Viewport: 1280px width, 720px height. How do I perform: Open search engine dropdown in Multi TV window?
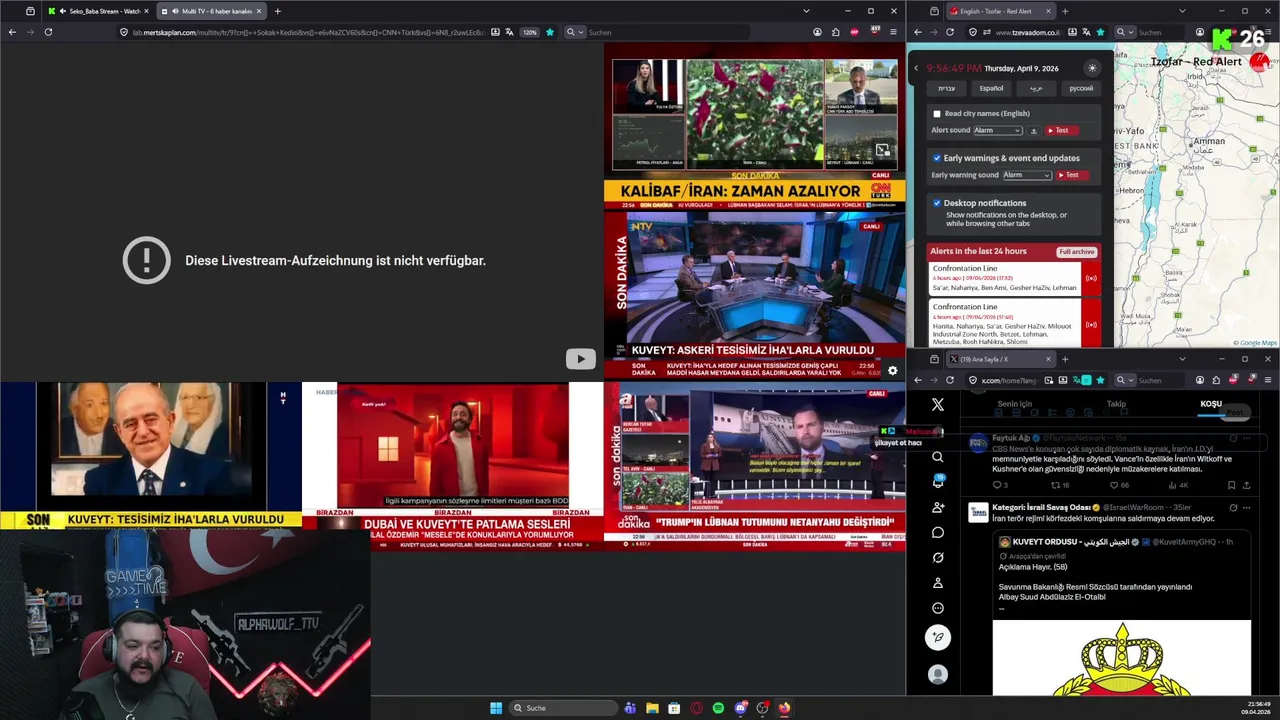click(573, 32)
